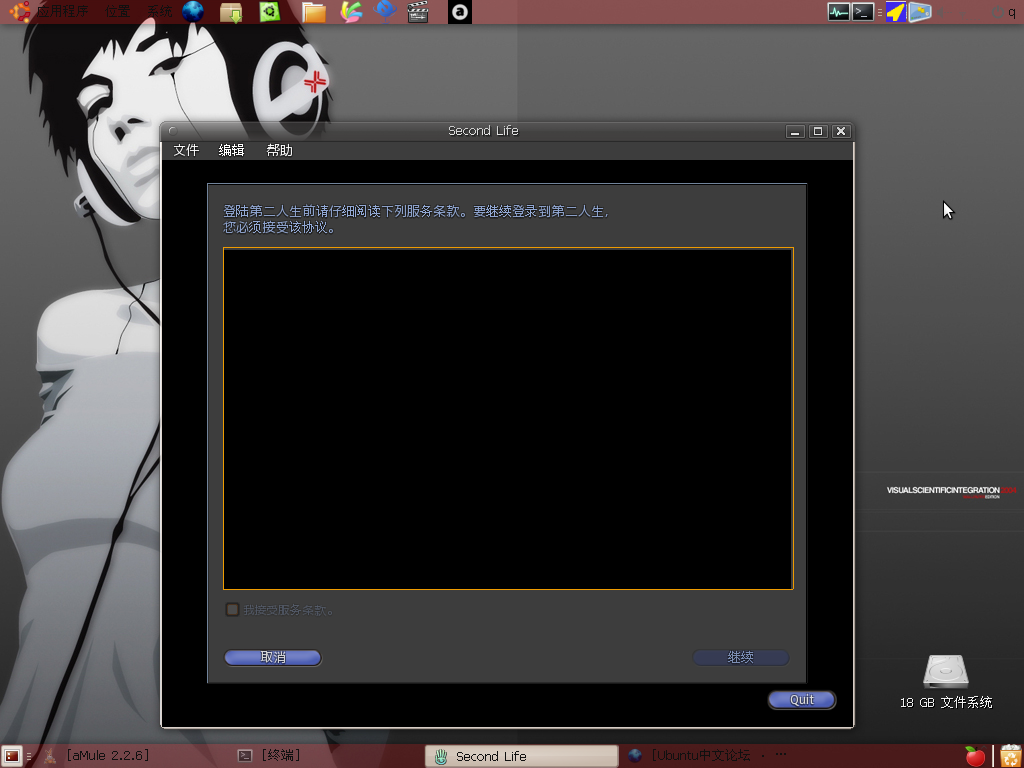This screenshot has height=768, width=1024.
Task: Click the red apple icon in bottom panel
Action: [975, 756]
